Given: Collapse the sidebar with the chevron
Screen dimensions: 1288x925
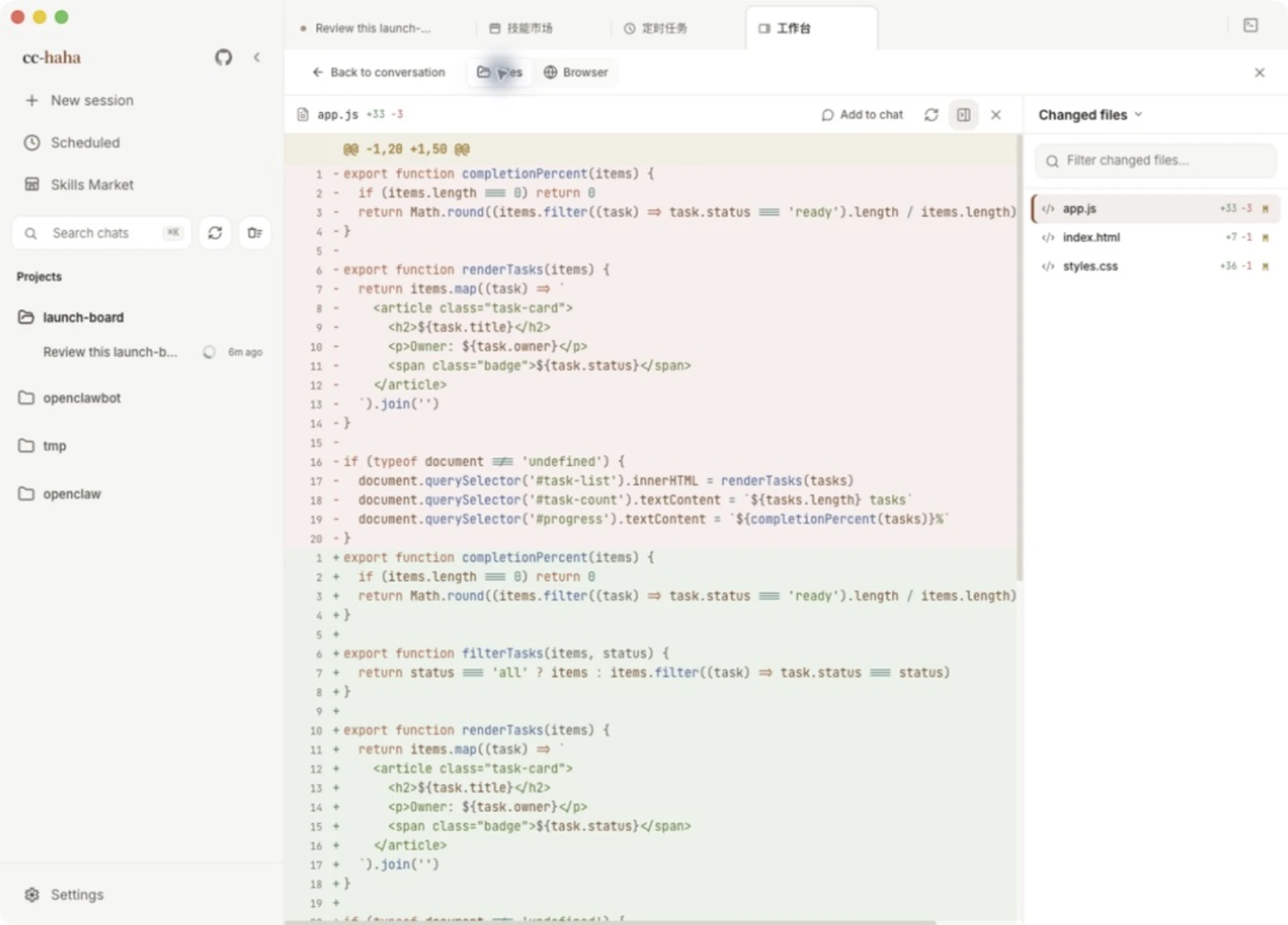Looking at the screenshot, I should pos(257,57).
